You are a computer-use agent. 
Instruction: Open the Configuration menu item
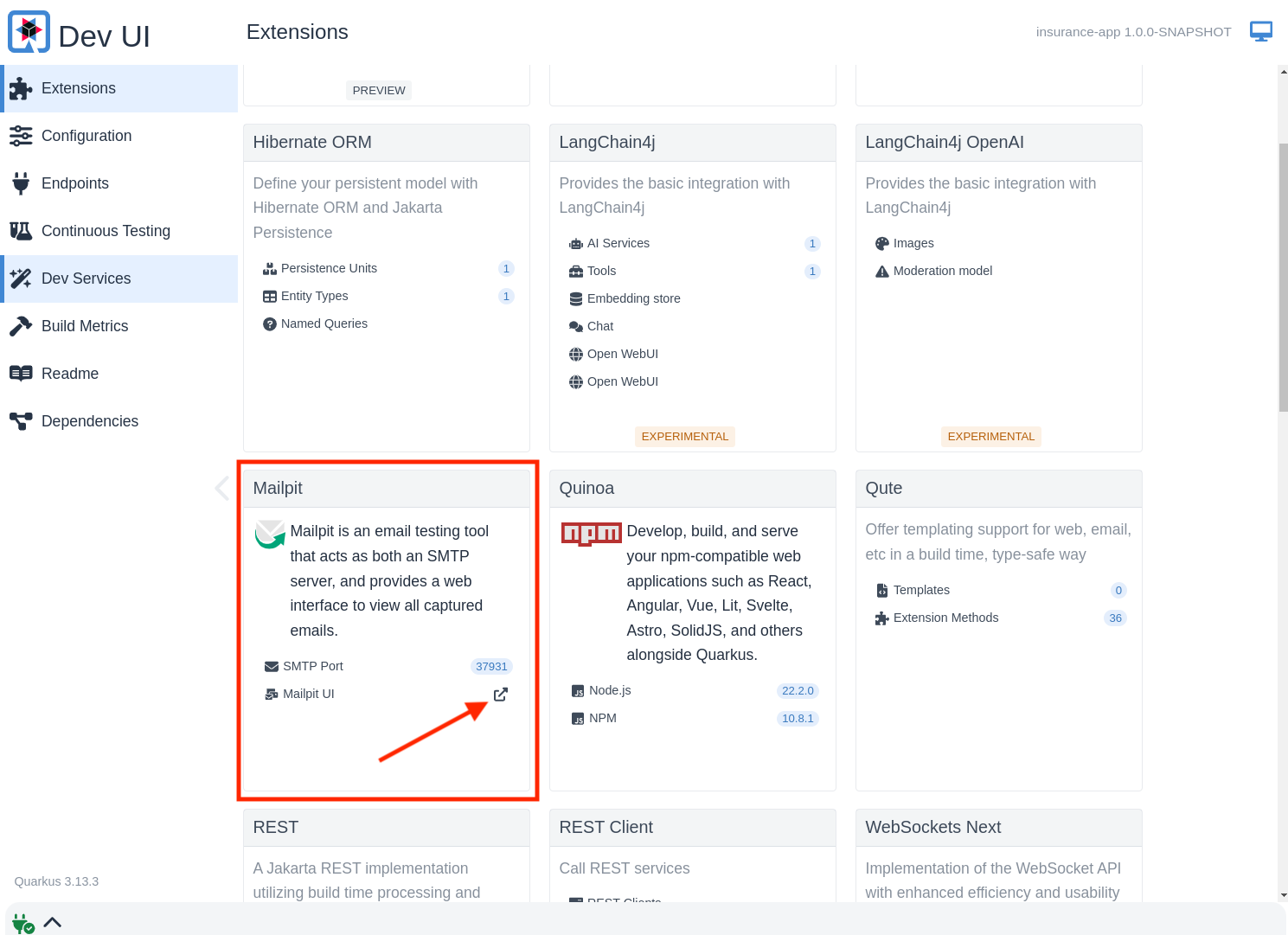(x=87, y=136)
